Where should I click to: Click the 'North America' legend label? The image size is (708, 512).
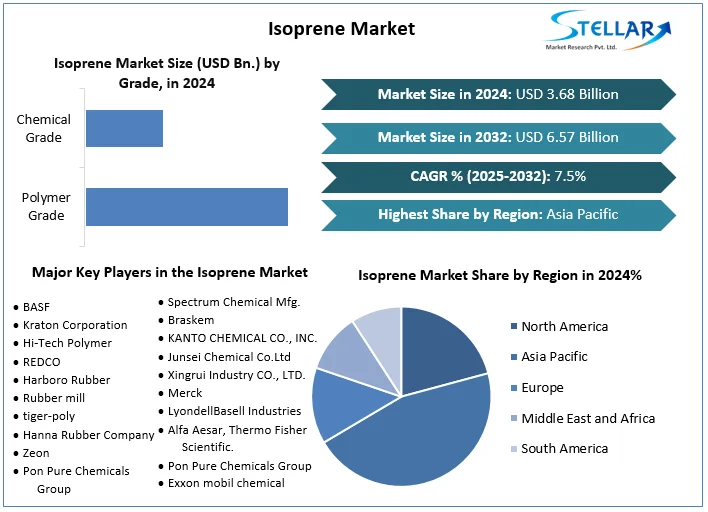564,326
